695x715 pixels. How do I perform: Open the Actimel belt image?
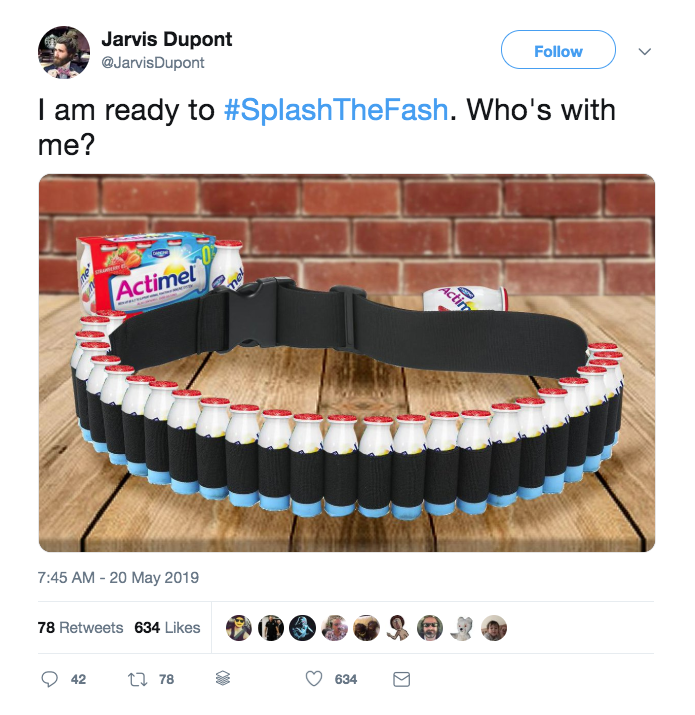[x=347, y=363]
